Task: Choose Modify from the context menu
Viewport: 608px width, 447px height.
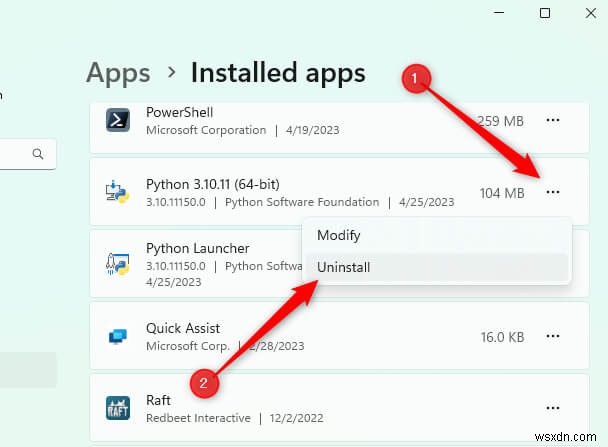Action: click(x=437, y=235)
